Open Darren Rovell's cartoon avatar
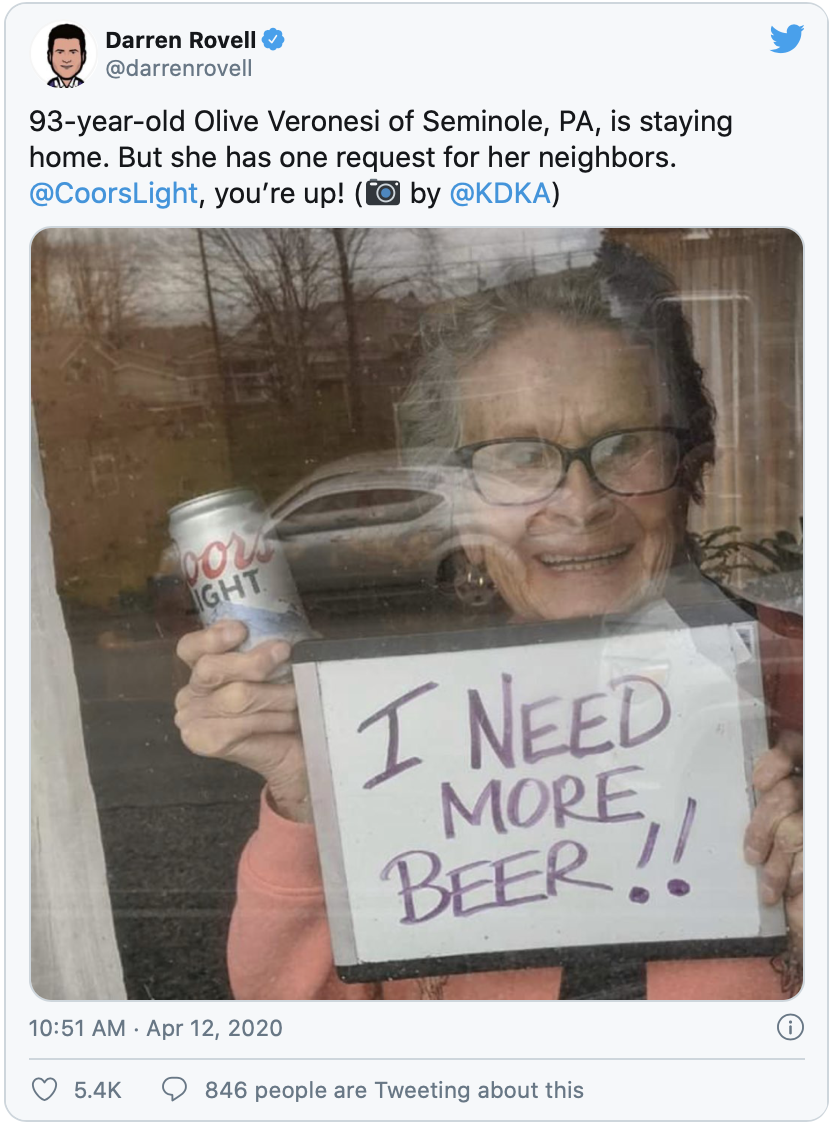 (x=63, y=55)
